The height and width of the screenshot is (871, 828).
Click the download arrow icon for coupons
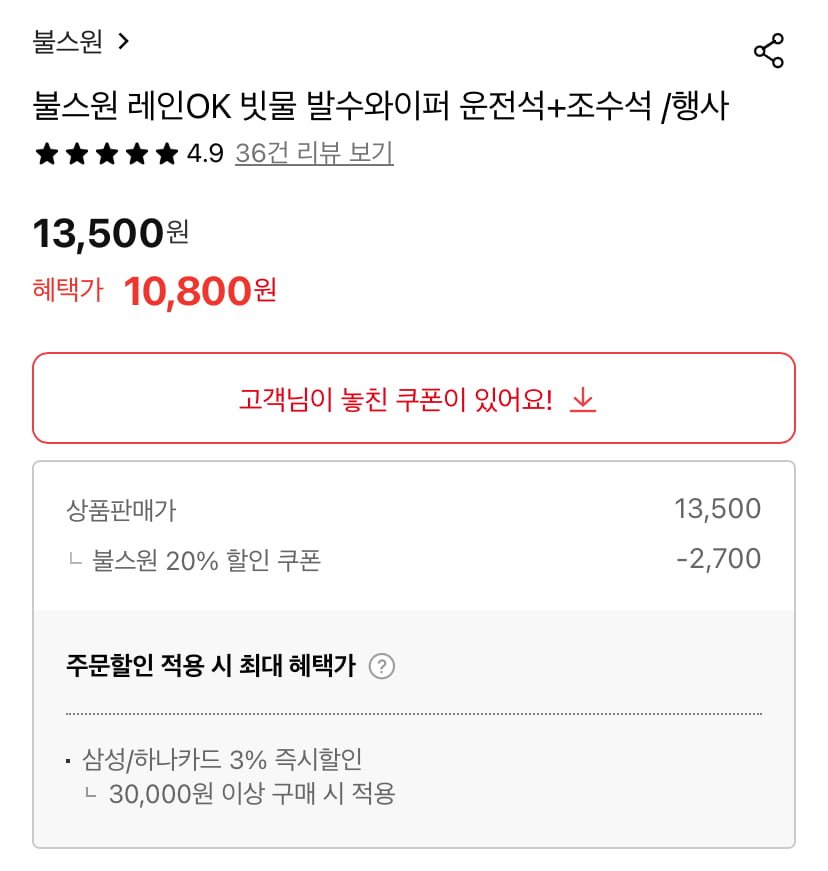(x=583, y=400)
